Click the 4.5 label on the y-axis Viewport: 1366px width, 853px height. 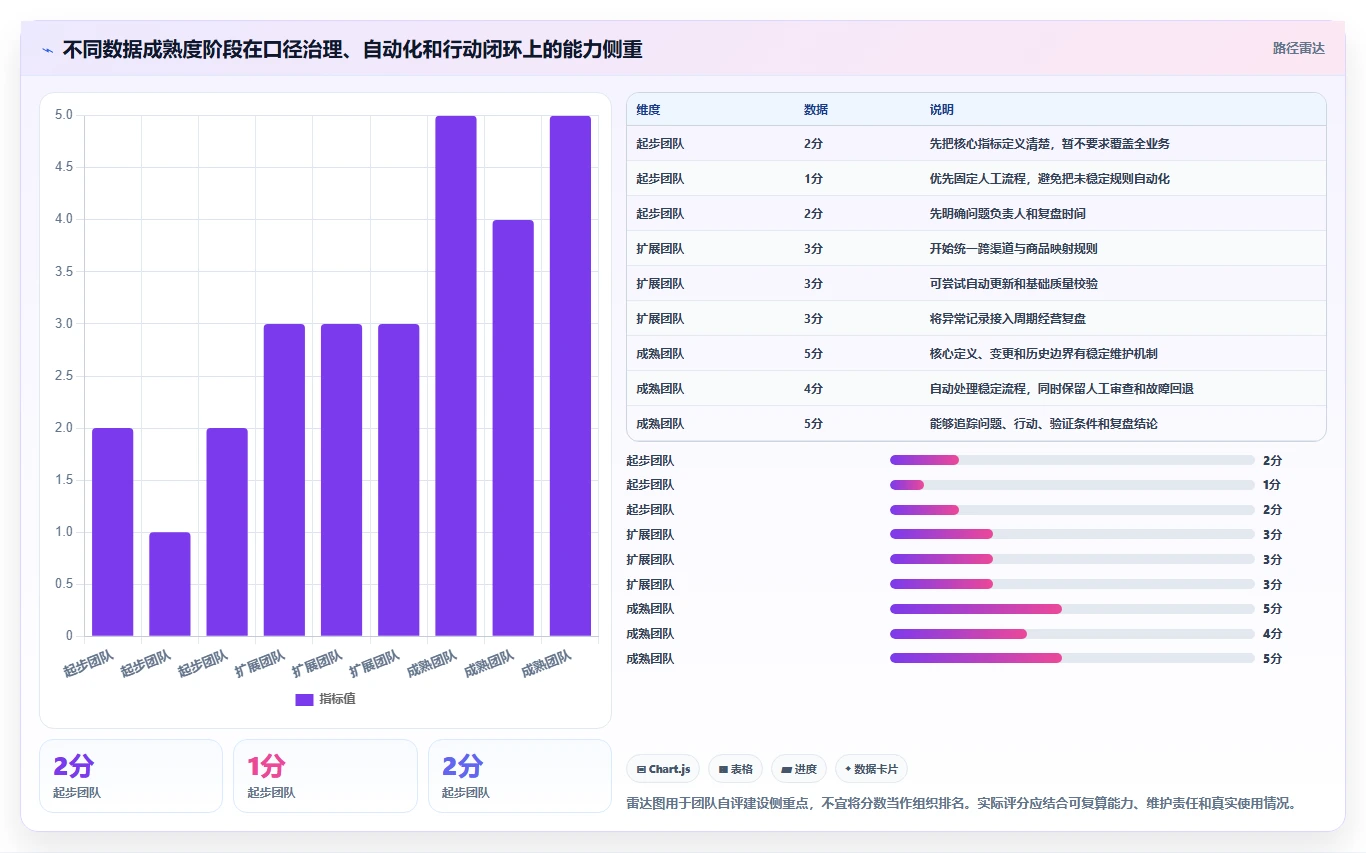pyautogui.click(x=63, y=167)
